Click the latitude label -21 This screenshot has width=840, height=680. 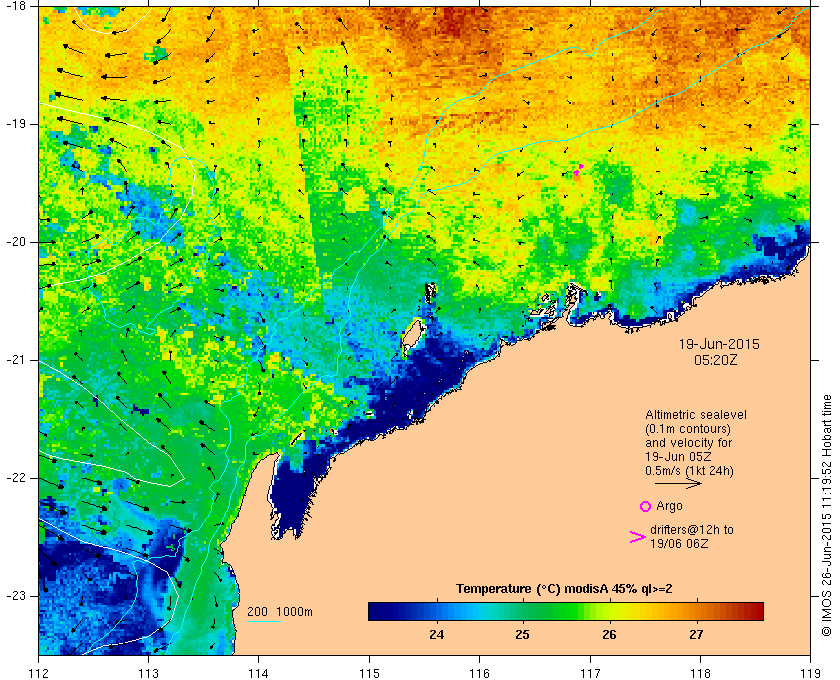click(x=15, y=360)
